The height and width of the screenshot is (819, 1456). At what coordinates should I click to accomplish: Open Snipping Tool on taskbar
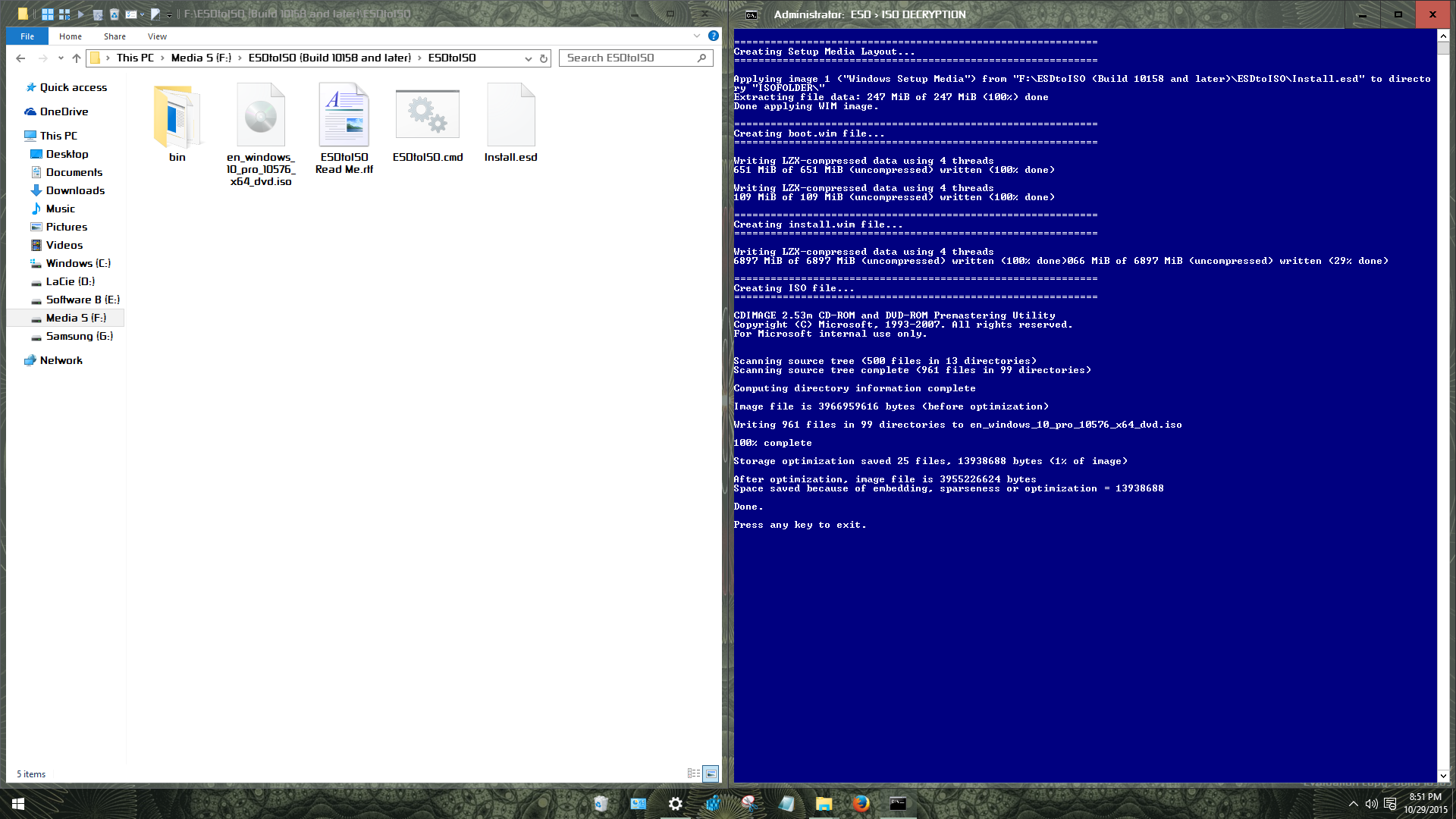pyautogui.click(x=749, y=804)
